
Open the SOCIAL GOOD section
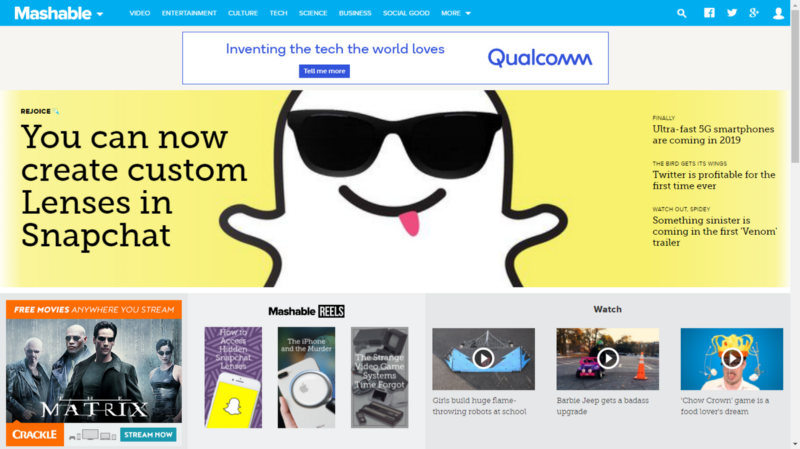coord(406,13)
